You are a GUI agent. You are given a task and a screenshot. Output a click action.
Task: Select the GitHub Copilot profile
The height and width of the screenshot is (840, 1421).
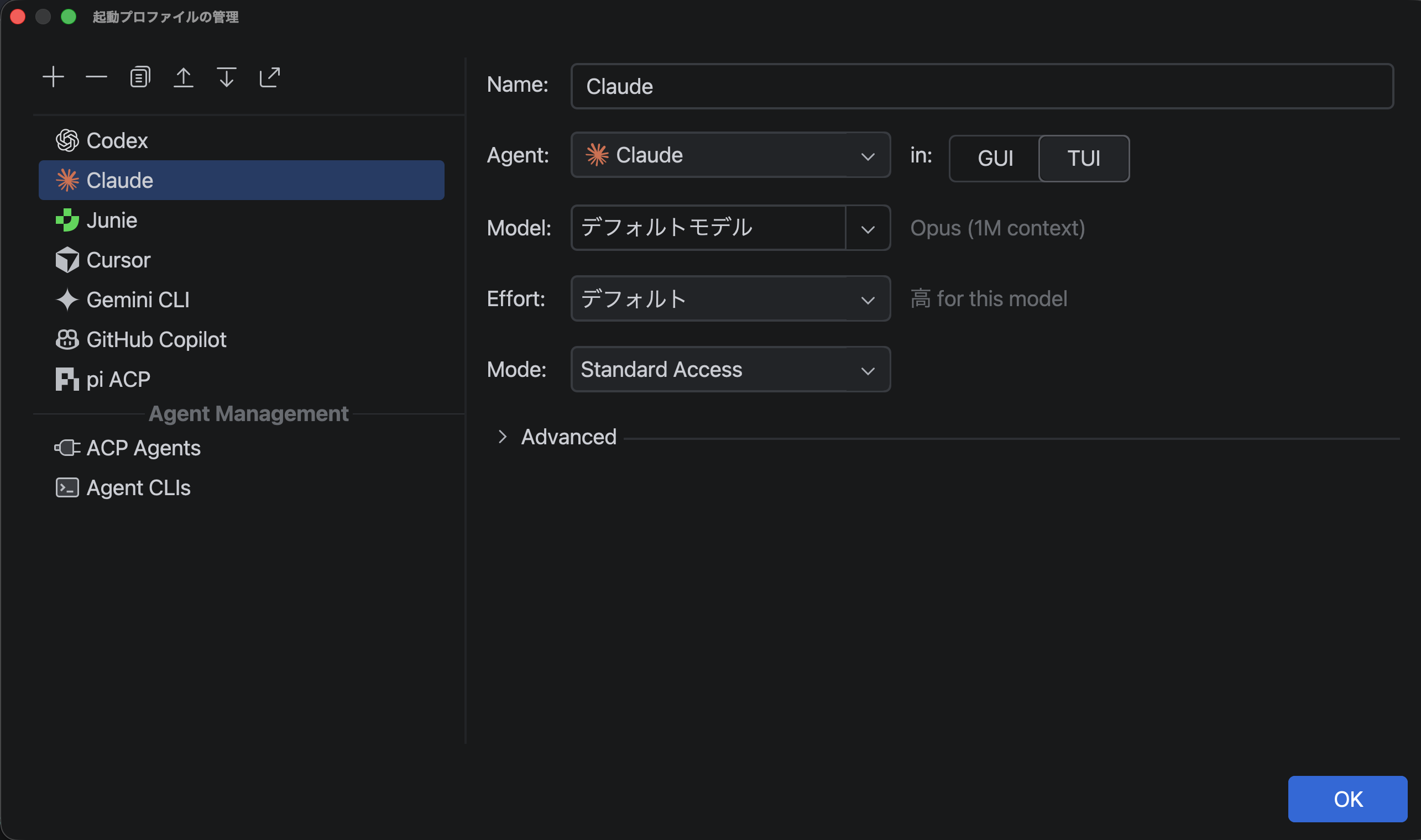241,340
